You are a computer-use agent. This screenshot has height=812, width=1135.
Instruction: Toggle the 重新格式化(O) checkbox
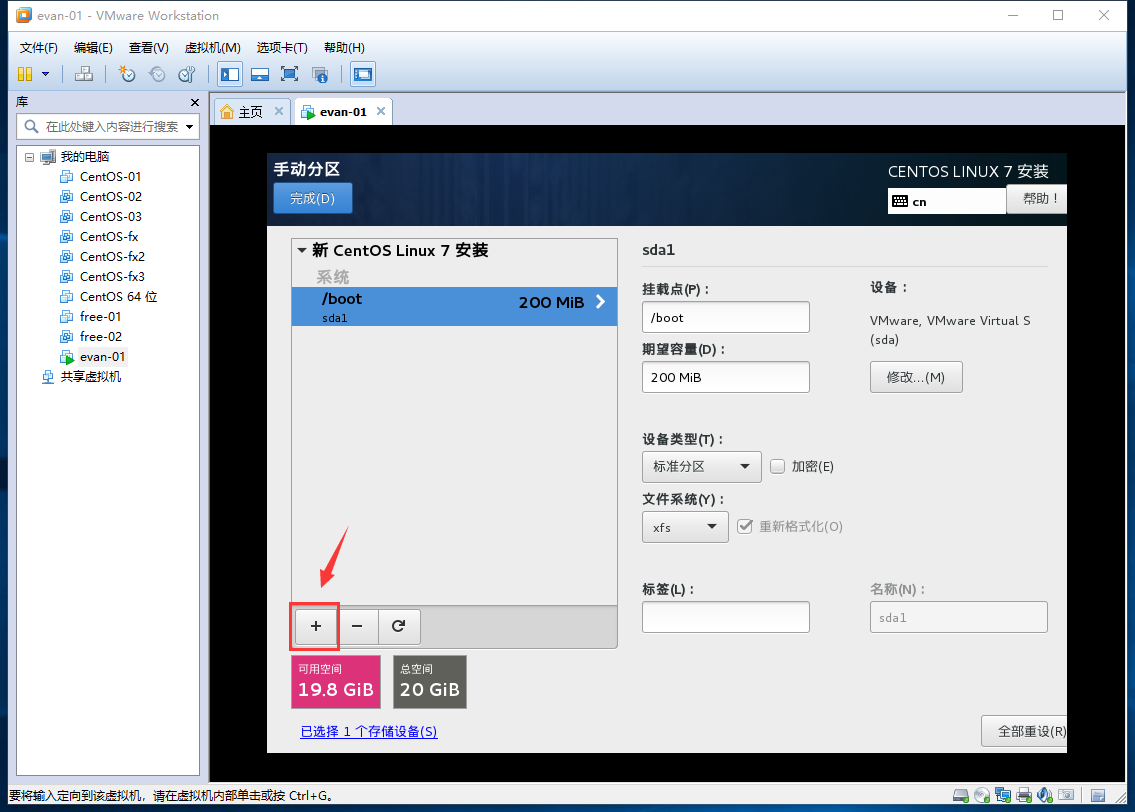pos(745,526)
